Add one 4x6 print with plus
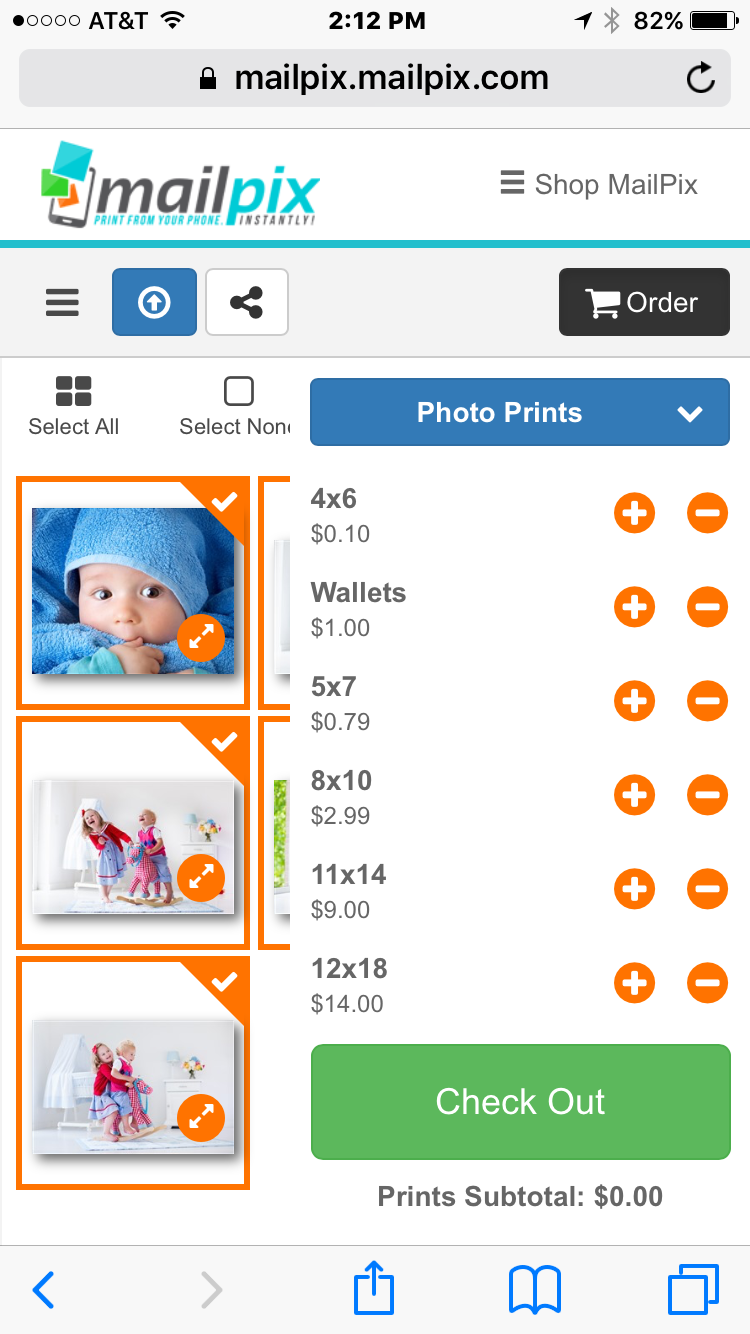Viewport: 750px width, 1334px height. point(634,514)
